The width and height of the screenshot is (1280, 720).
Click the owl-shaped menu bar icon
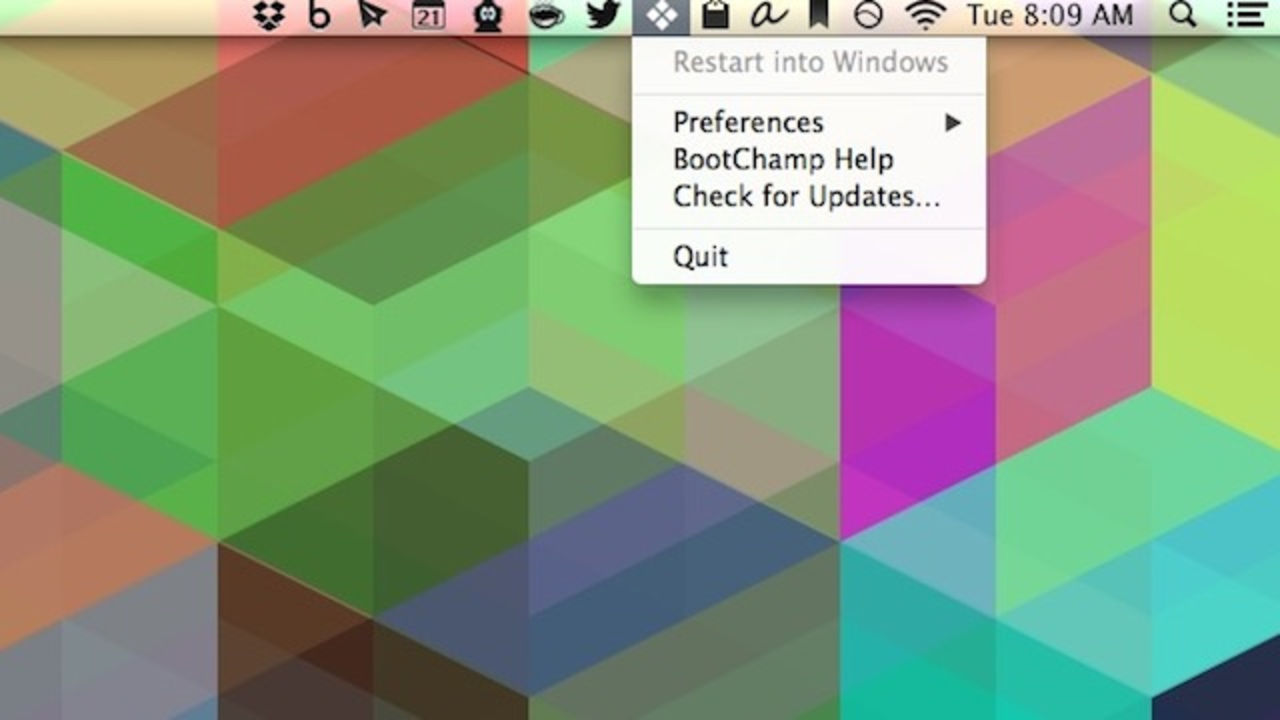pos(488,15)
